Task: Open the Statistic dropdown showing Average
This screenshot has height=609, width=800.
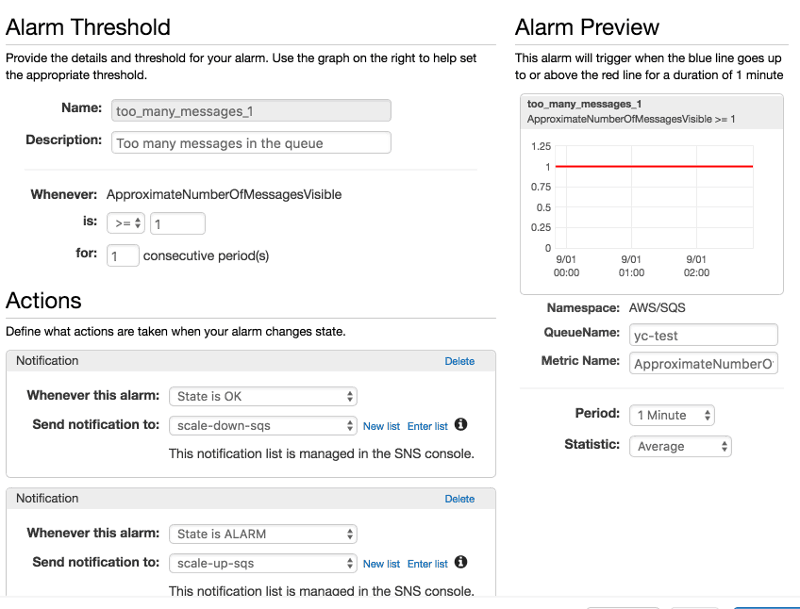Action: [680, 446]
